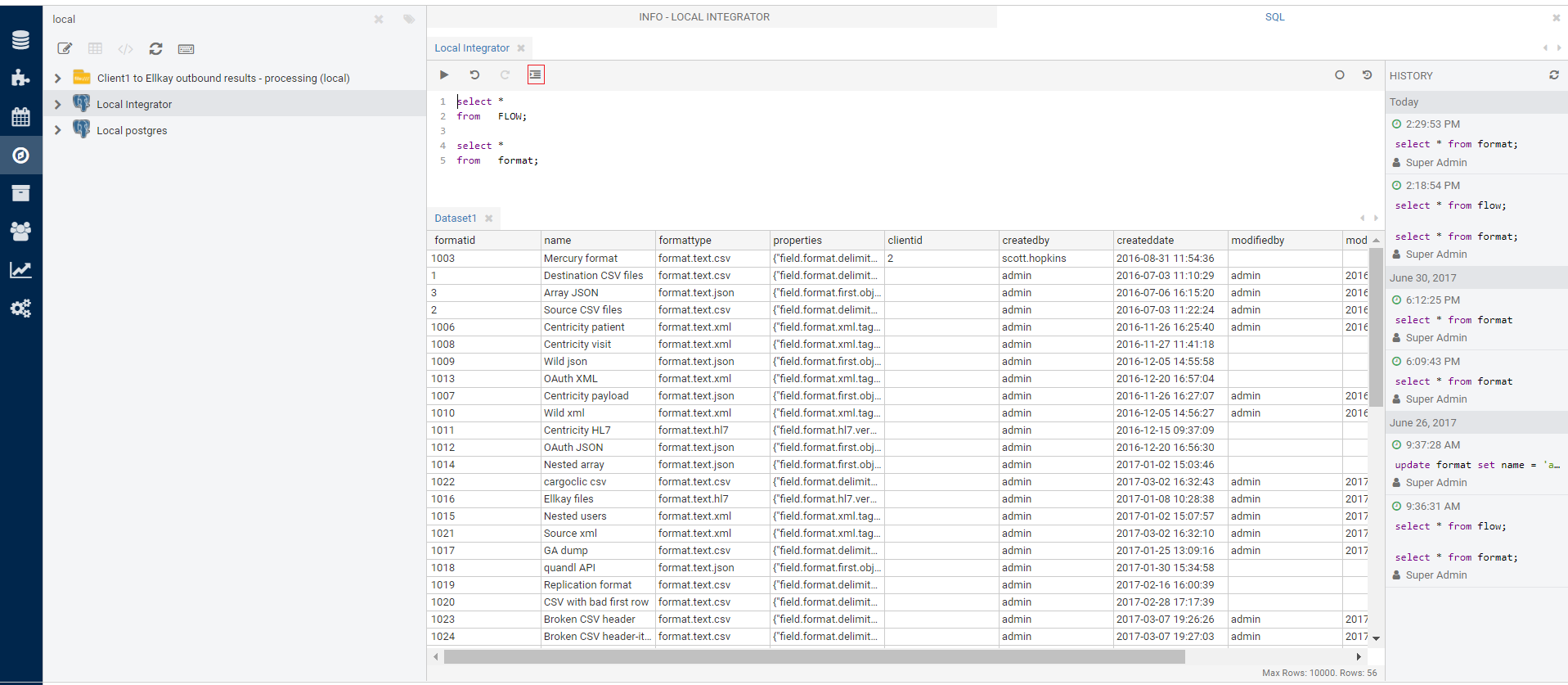Click the scott.hopkins createdby cell
The height and width of the screenshot is (685, 1568).
coord(1056,258)
